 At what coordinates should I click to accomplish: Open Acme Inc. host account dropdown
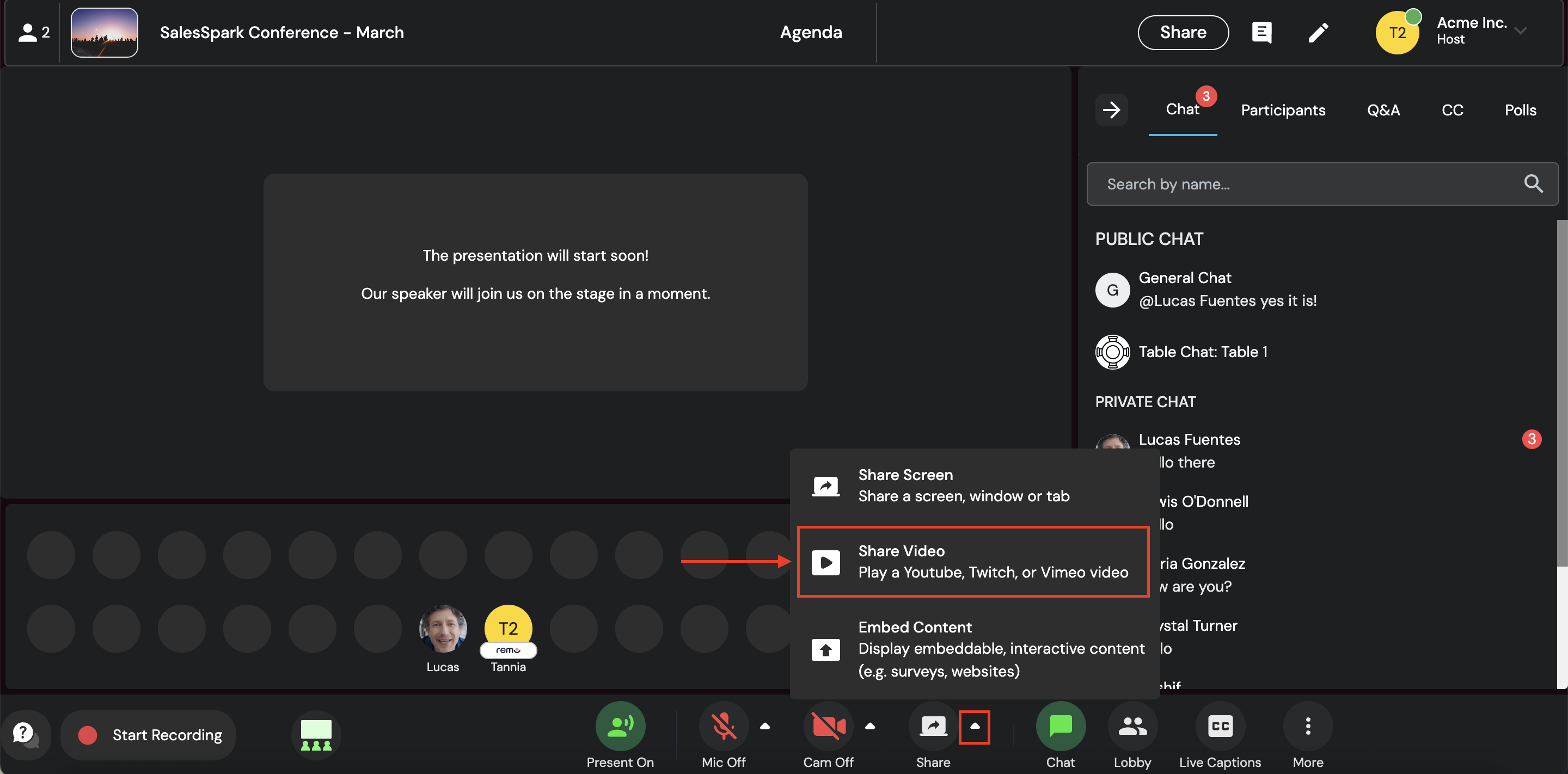coord(1520,31)
